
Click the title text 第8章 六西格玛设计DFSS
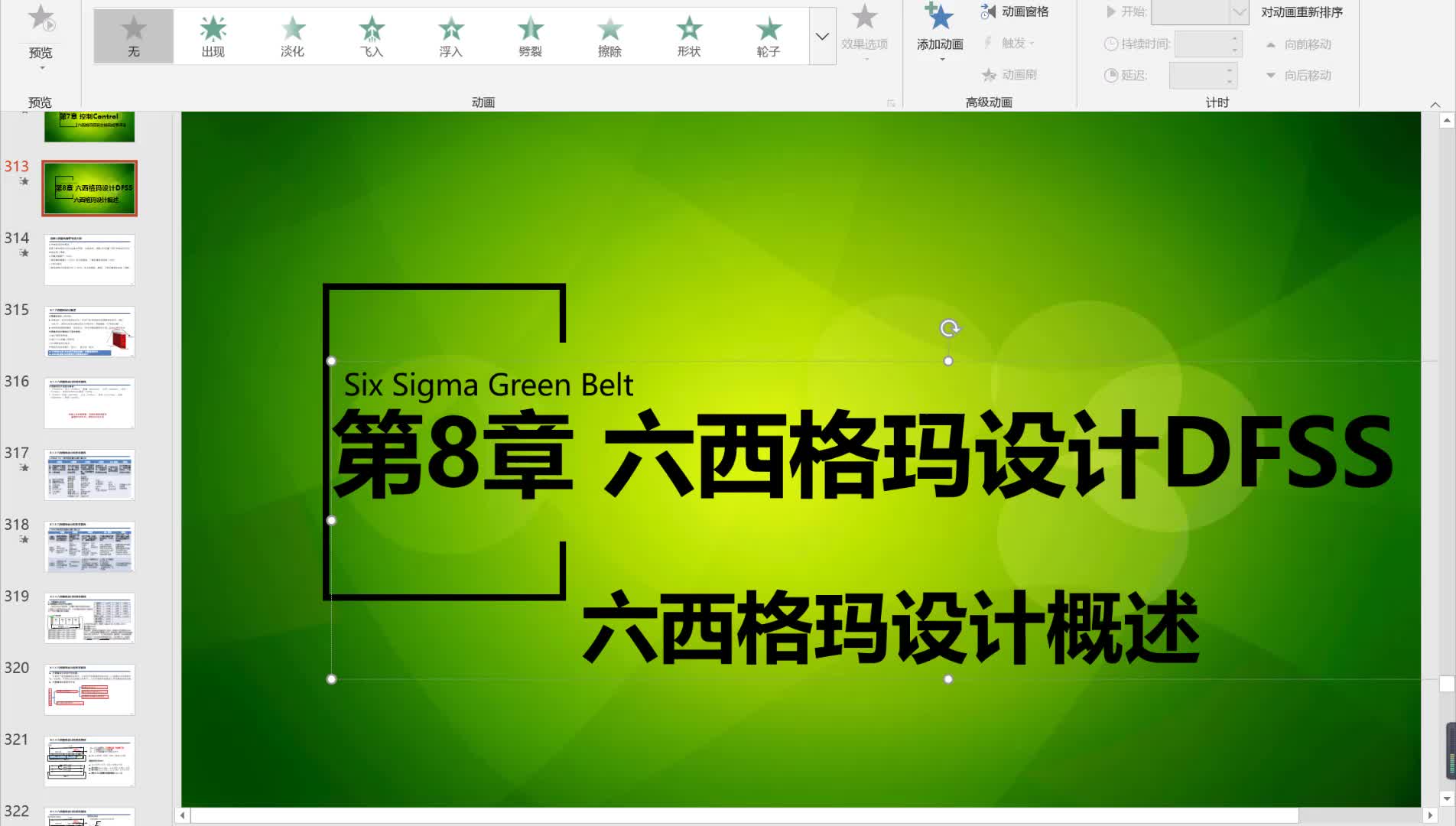point(863,454)
